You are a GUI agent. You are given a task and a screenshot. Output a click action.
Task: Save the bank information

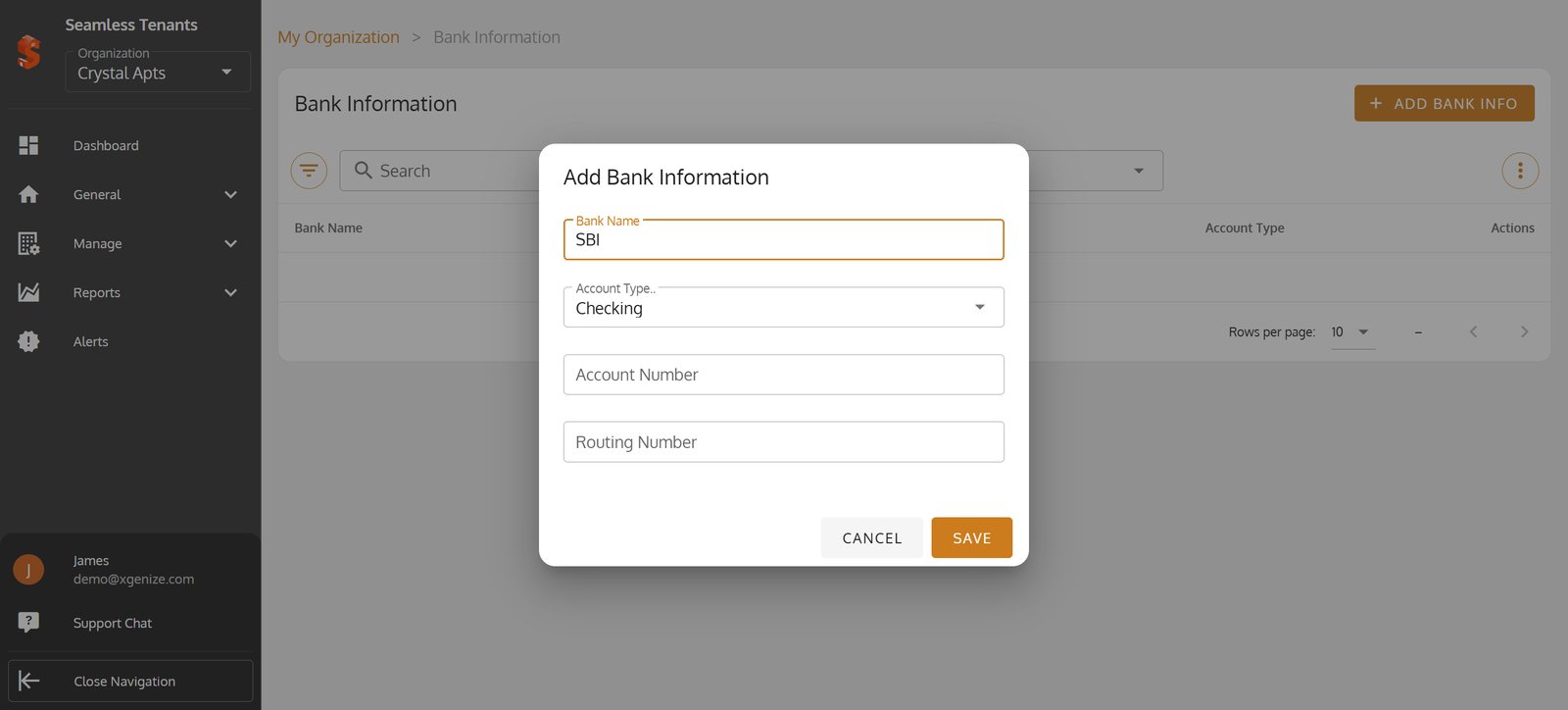[x=971, y=537]
